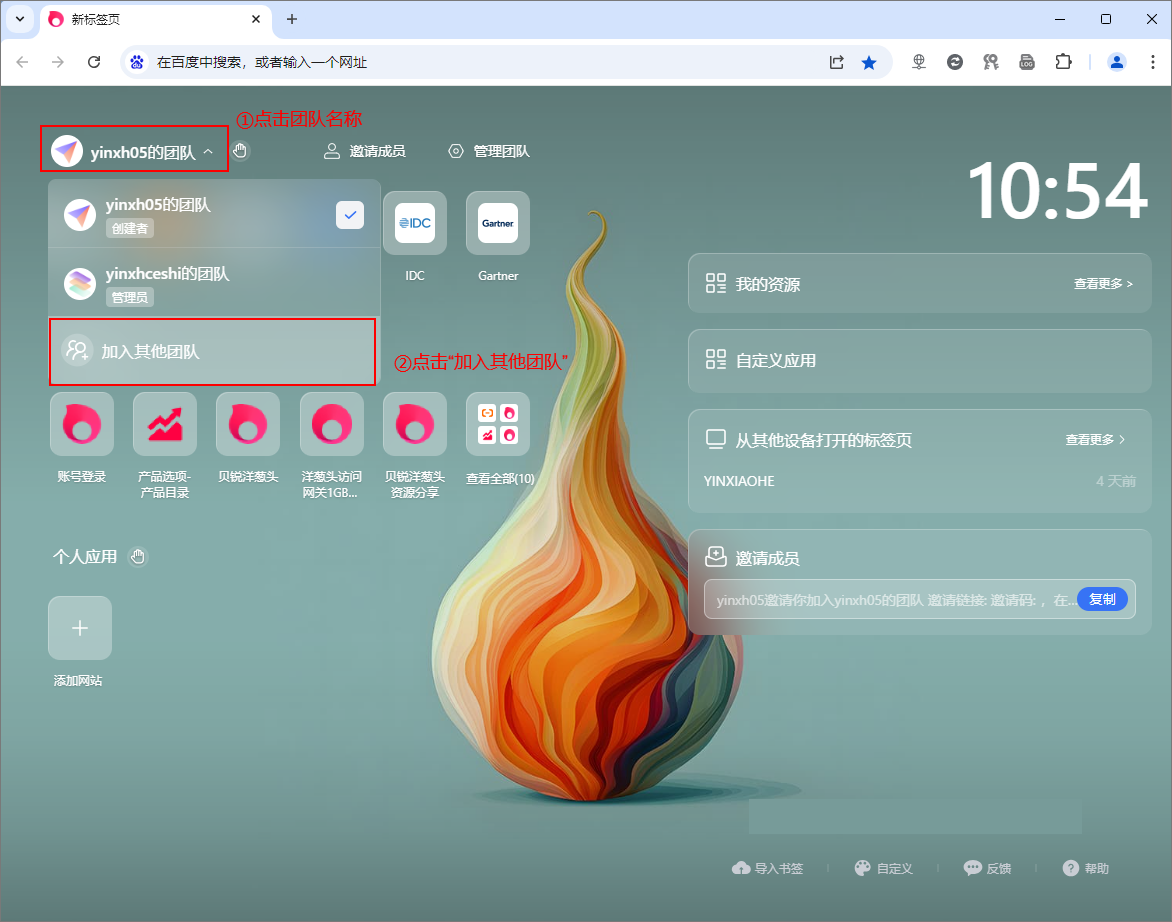The height and width of the screenshot is (922, 1172).
Task: Add a site with 添加网站 plus tile
Action: 80,628
